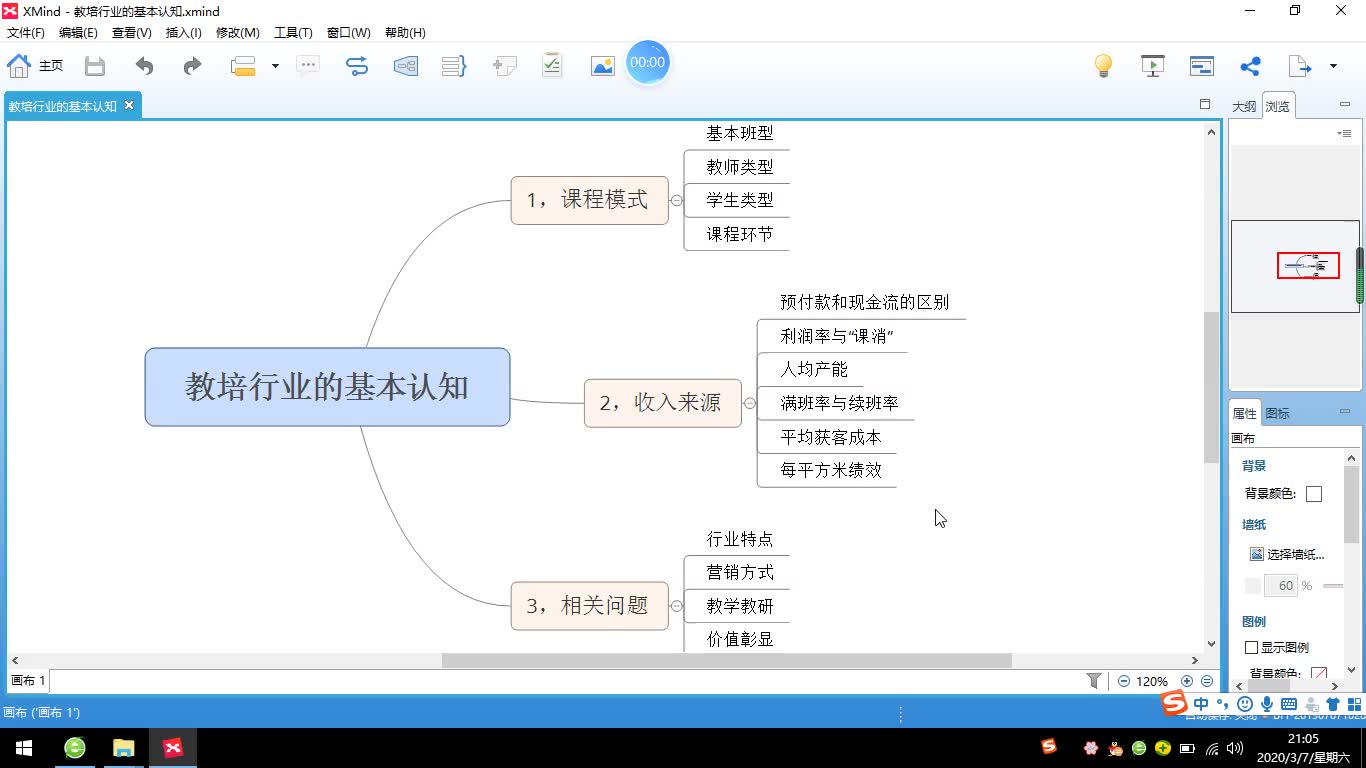Image resolution: width=1366 pixels, height=768 pixels.
Task: Open the insert topic dropdown arrow
Action: coord(275,67)
